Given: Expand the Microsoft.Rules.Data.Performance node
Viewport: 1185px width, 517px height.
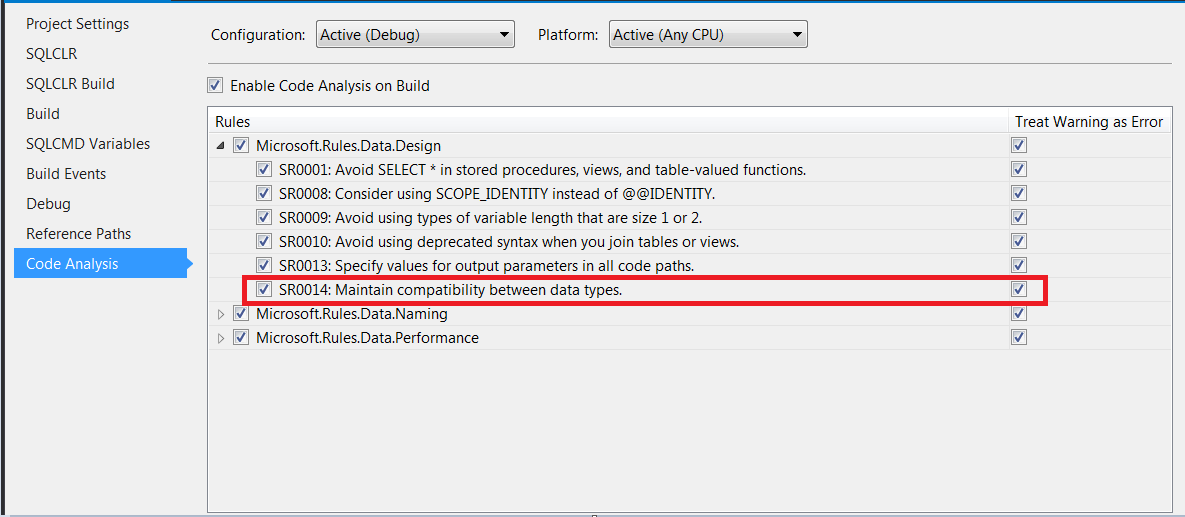Looking at the screenshot, I should pyautogui.click(x=221, y=338).
